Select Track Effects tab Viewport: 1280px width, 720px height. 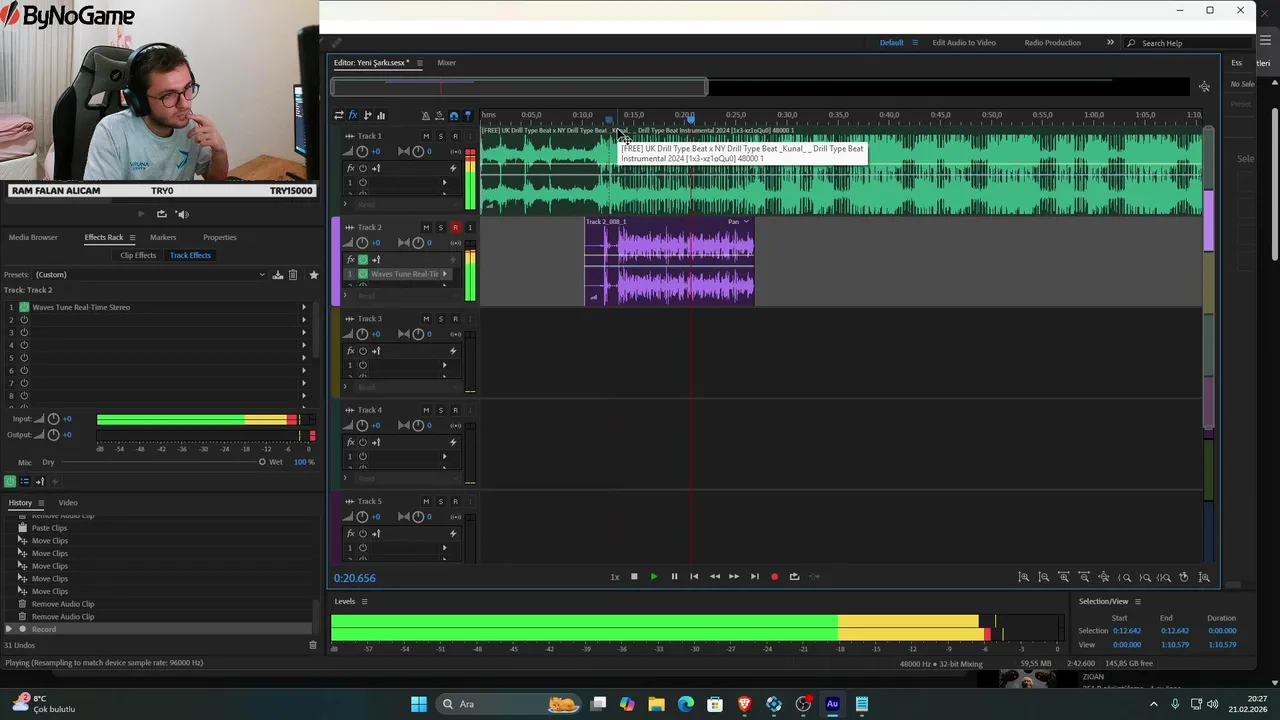click(190, 255)
